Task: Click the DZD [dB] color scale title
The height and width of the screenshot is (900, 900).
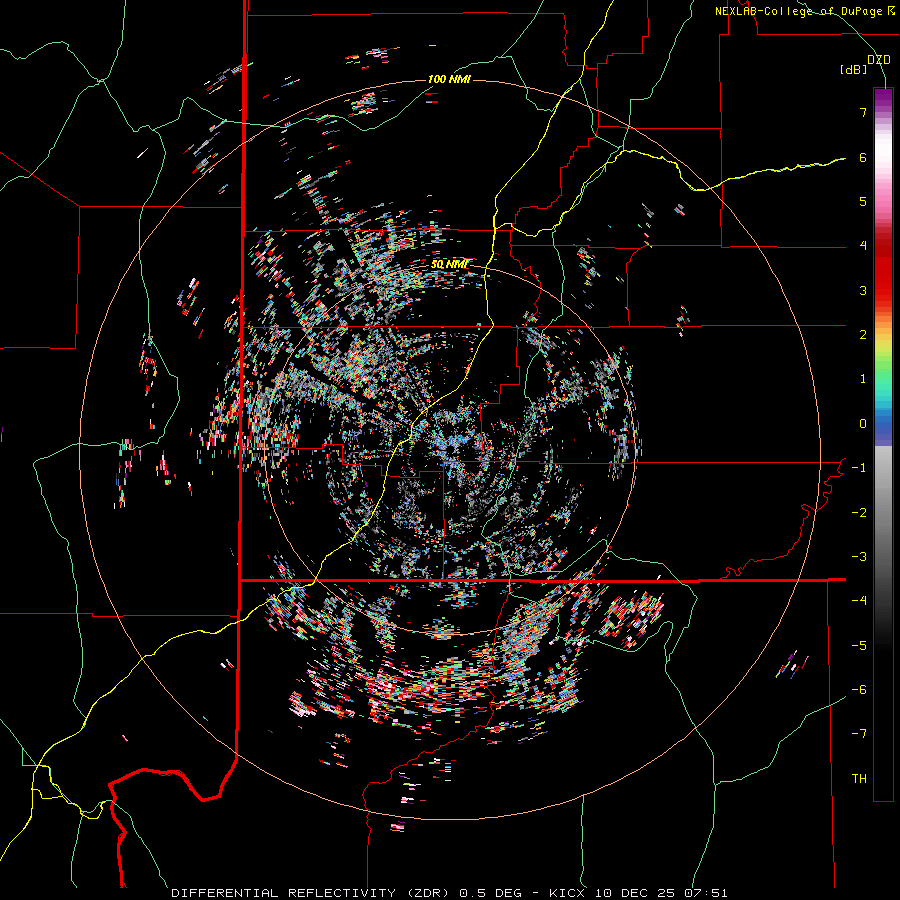Action: click(865, 64)
